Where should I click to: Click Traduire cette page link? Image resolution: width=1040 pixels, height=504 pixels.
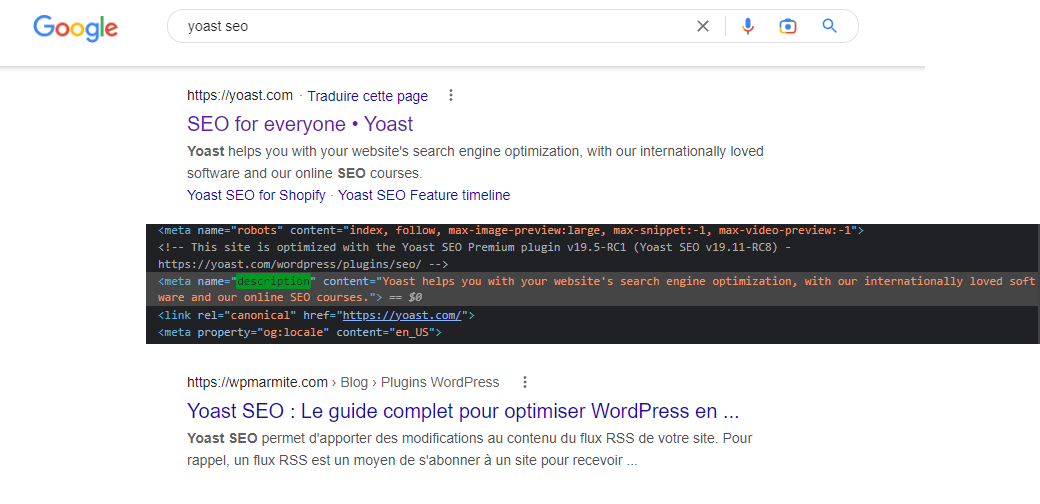pyautogui.click(x=367, y=96)
